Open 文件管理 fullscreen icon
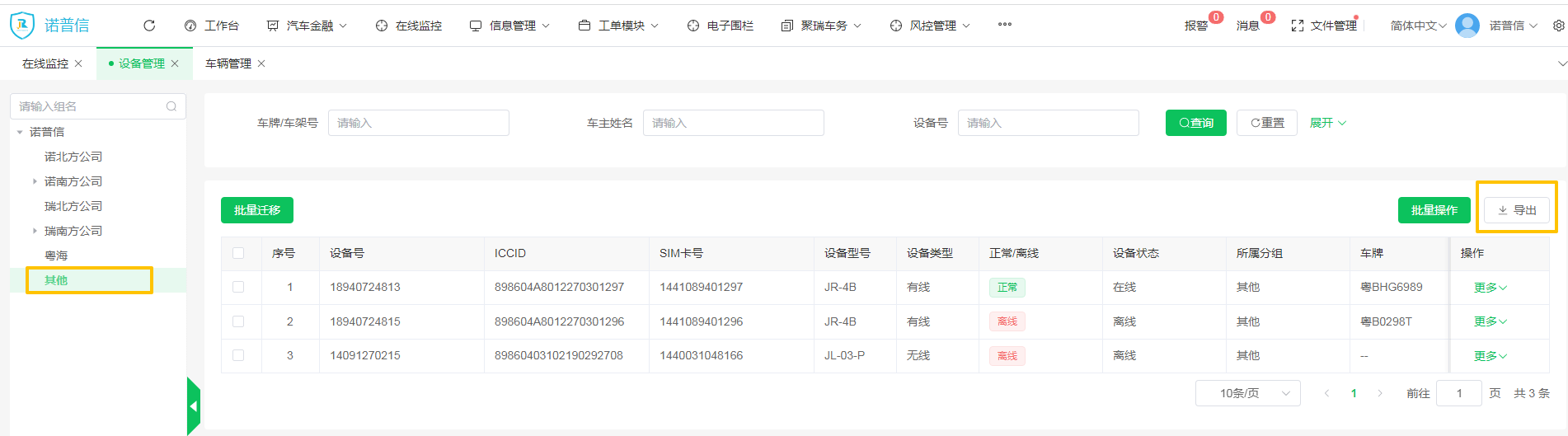1568x436 pixels. (1297, 26)
